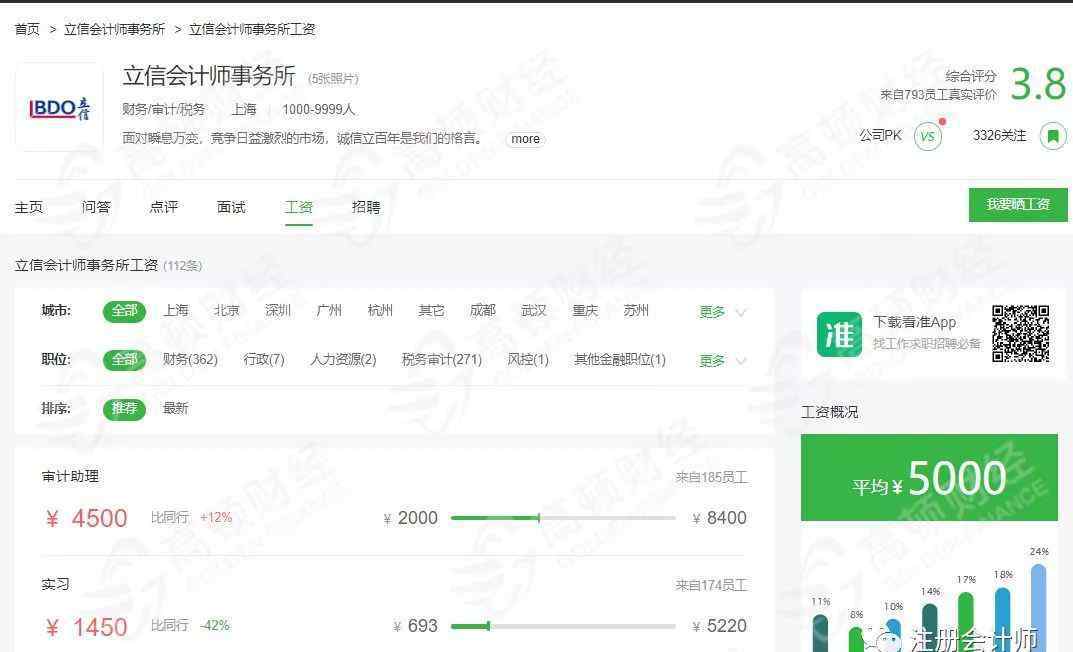Sort salaries by 推荐
The image size is (1073, 652).
coord(125,409)
